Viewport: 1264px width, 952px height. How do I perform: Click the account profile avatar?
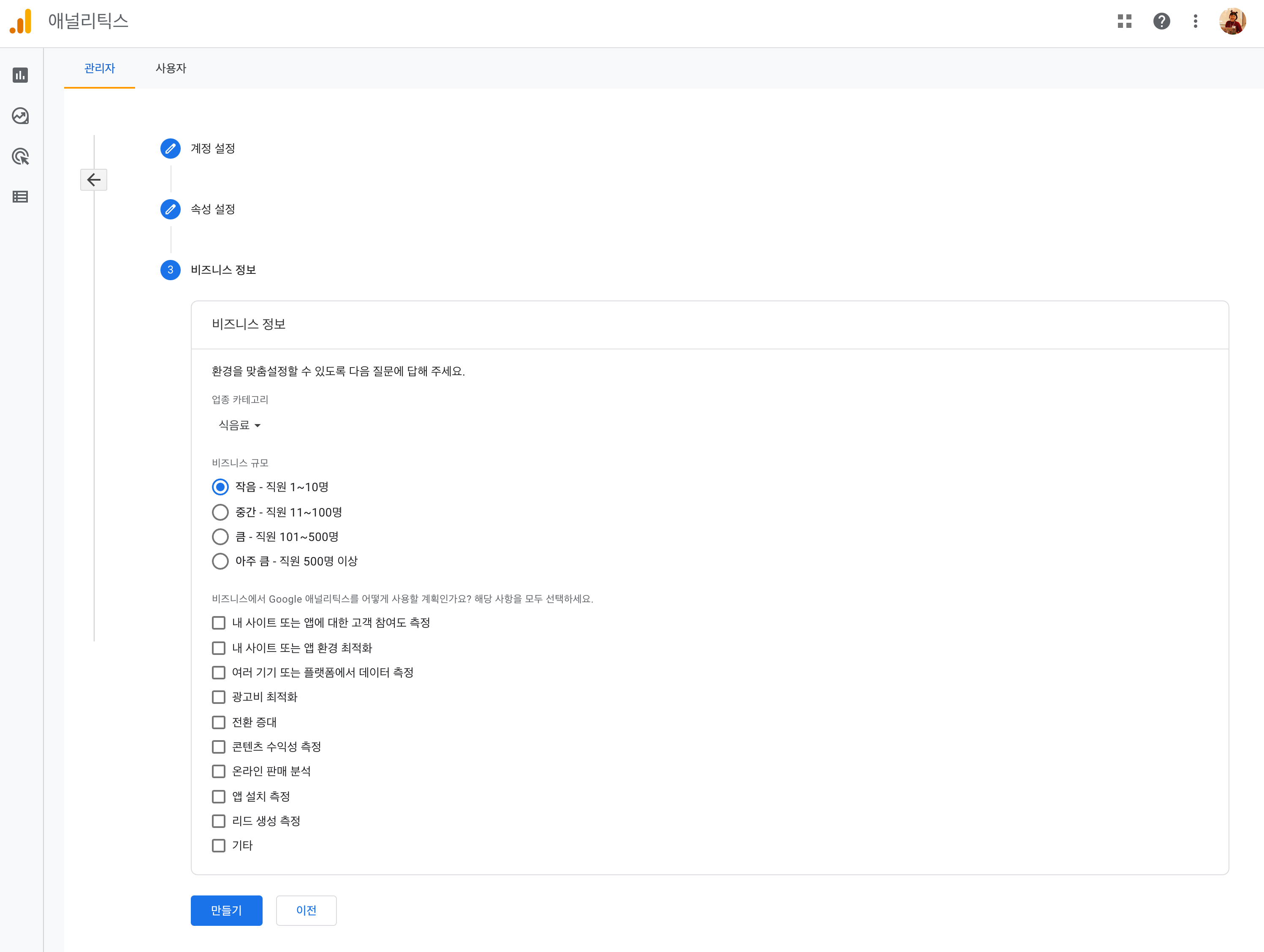(x=1232, y=21)
